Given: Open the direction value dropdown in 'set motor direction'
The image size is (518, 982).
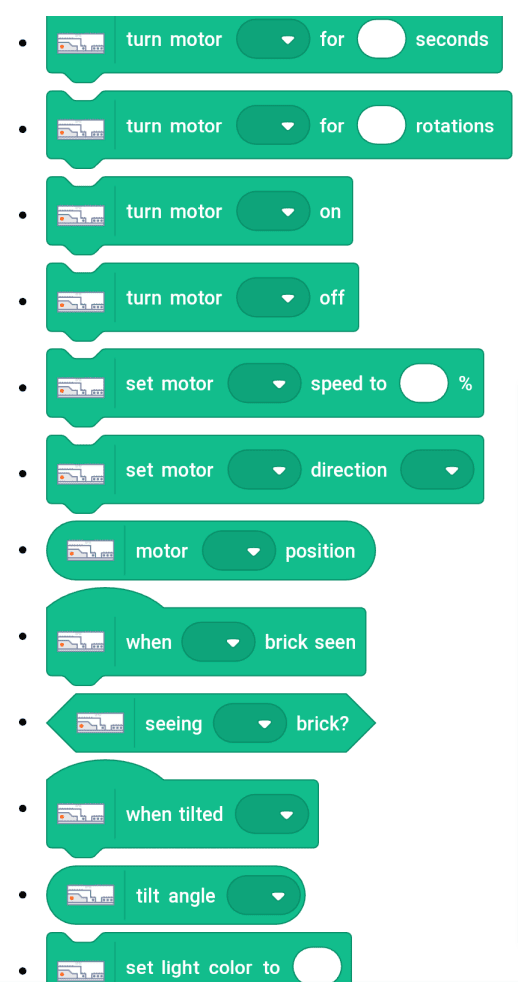Looking at the screenshot, I should [x=437, y=470].
